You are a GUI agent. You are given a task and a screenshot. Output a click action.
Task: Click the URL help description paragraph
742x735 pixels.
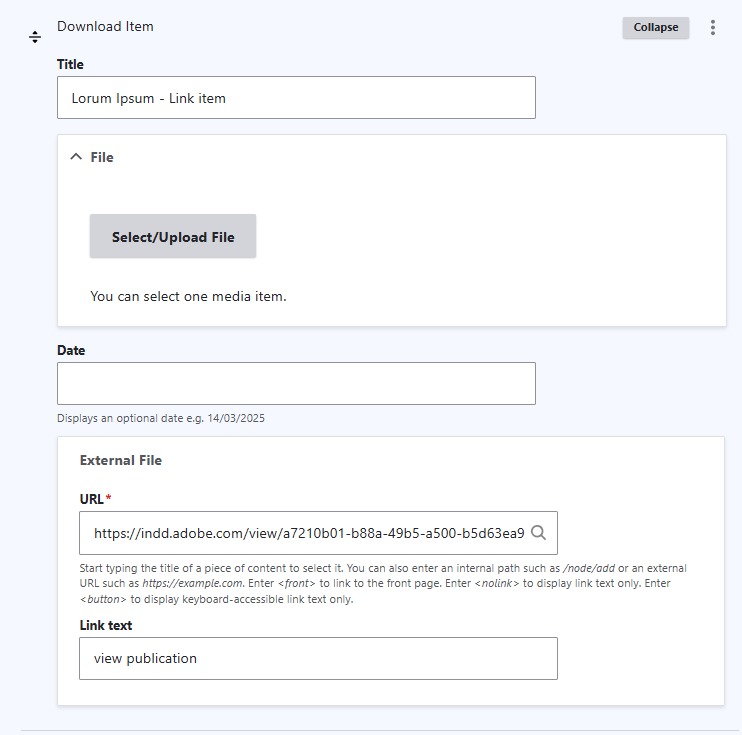pos(383,584)
